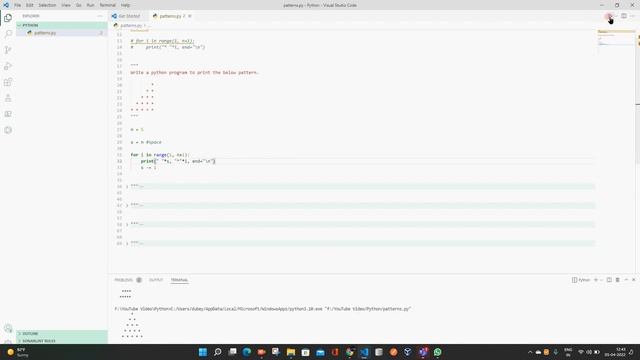The height and width of the screenshot is (360, 640).
Task: Split the terminal panel
Action: pos(609,280)
